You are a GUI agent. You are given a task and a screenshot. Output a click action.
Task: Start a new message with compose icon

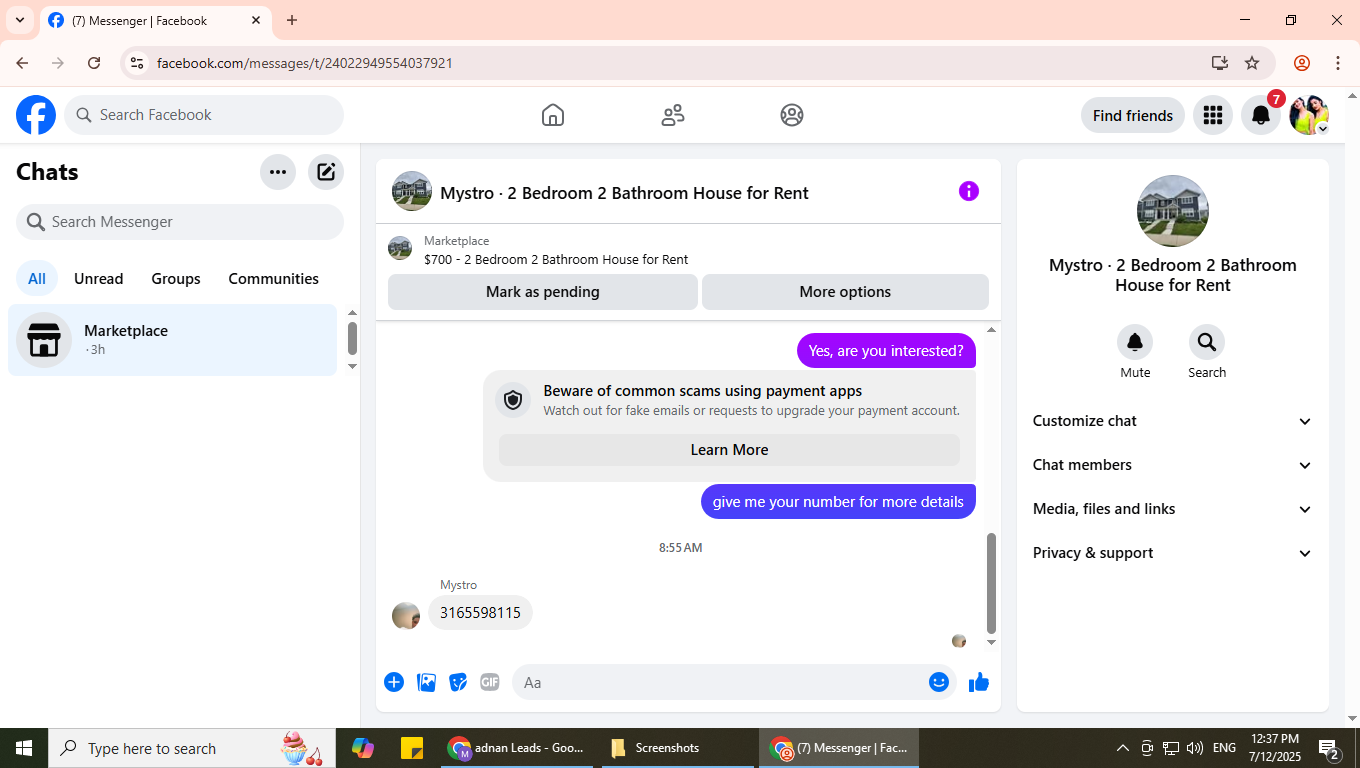click(x=326, y=172)
